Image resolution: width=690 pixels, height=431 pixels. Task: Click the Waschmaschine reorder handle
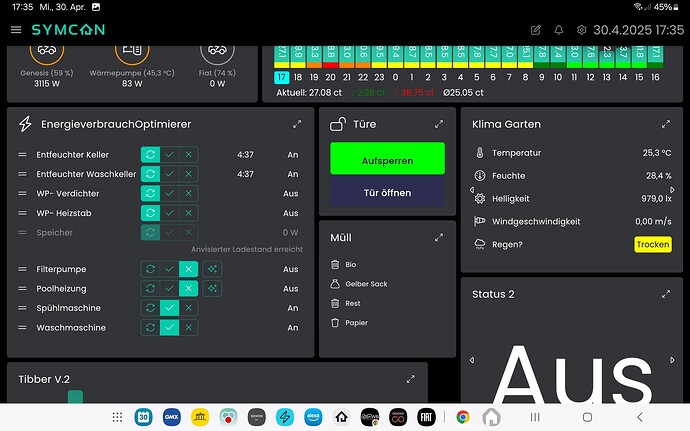click(x=22, y=328)
